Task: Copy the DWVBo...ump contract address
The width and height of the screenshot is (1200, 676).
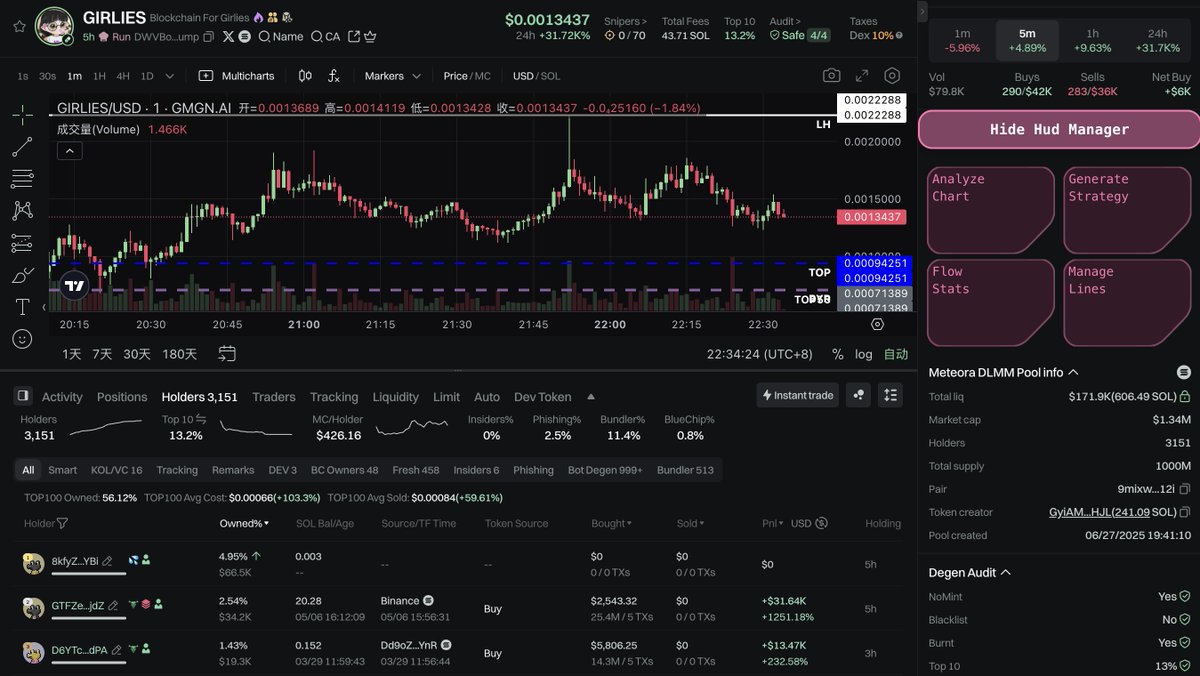Action: point(208,37)
